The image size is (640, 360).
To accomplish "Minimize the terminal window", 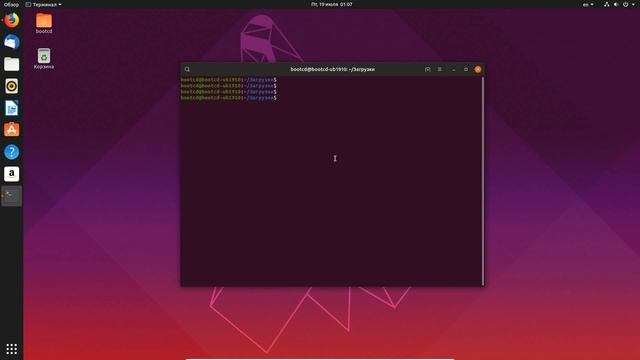I will point(453,69).
